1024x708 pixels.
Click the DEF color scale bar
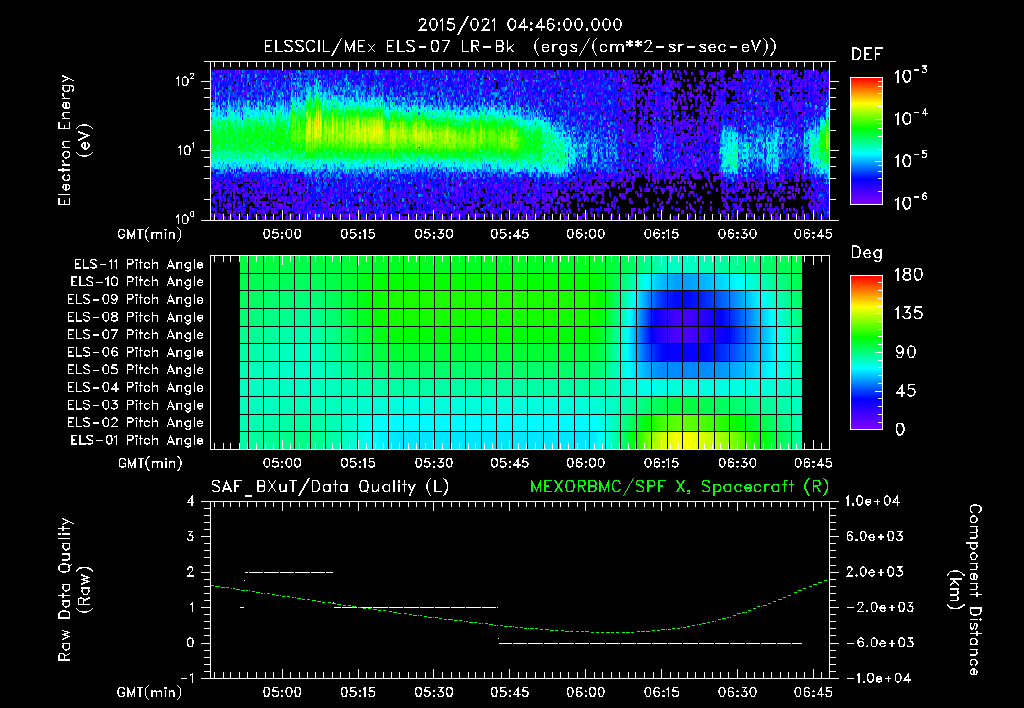[866, 141]
